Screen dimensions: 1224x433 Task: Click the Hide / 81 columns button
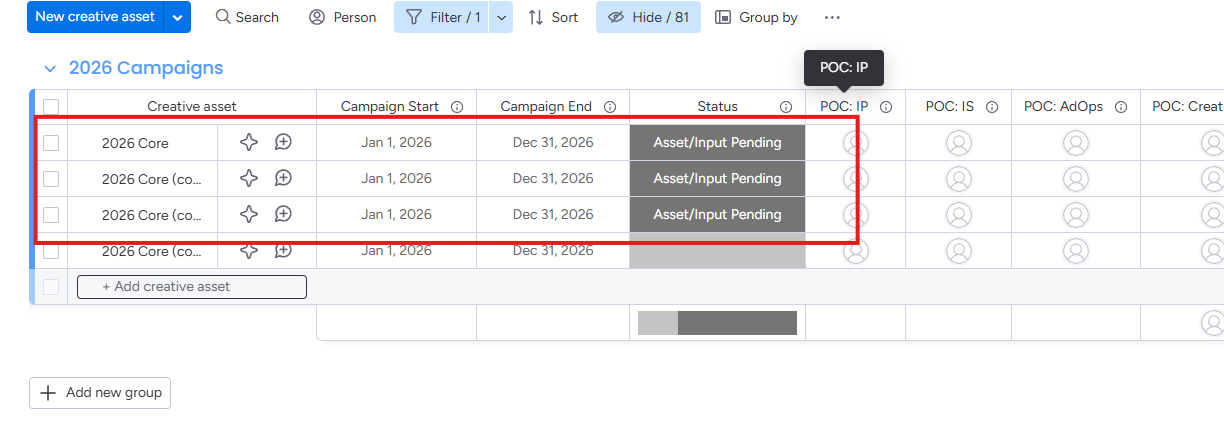pyautogui.click(x=648, y=17)
